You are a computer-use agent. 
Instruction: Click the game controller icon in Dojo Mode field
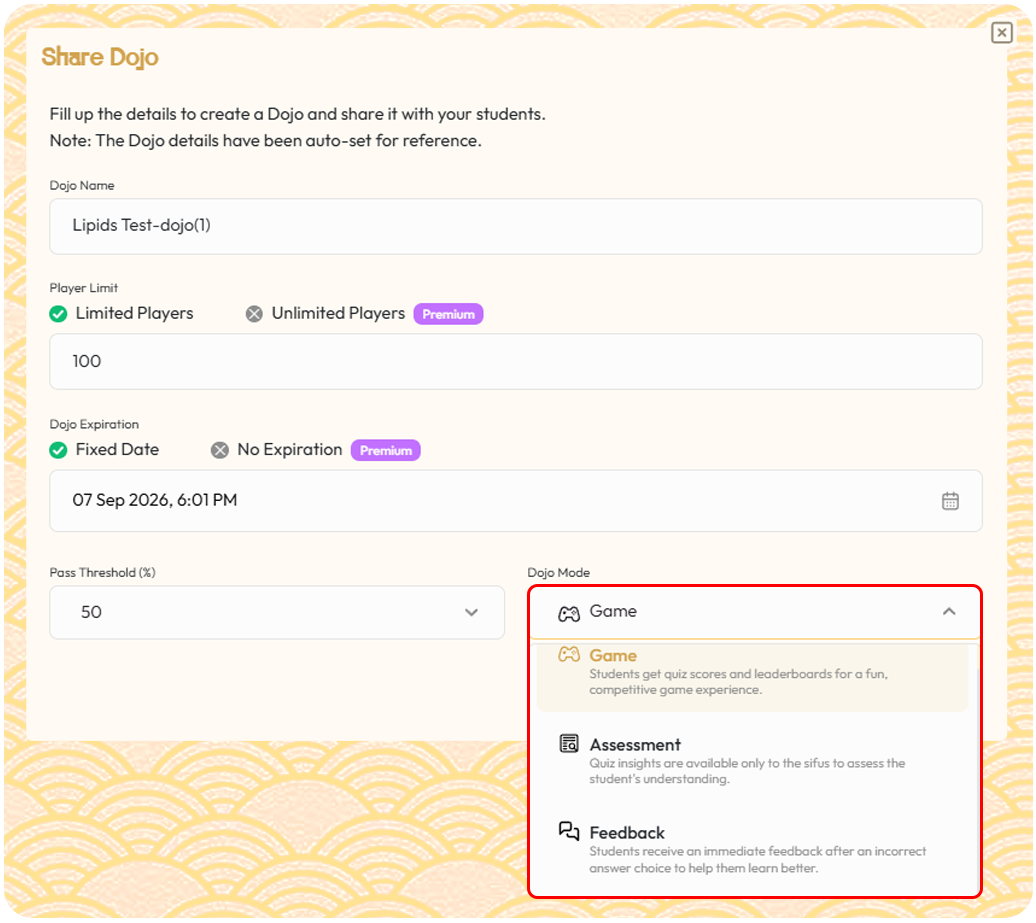(568, 612)
